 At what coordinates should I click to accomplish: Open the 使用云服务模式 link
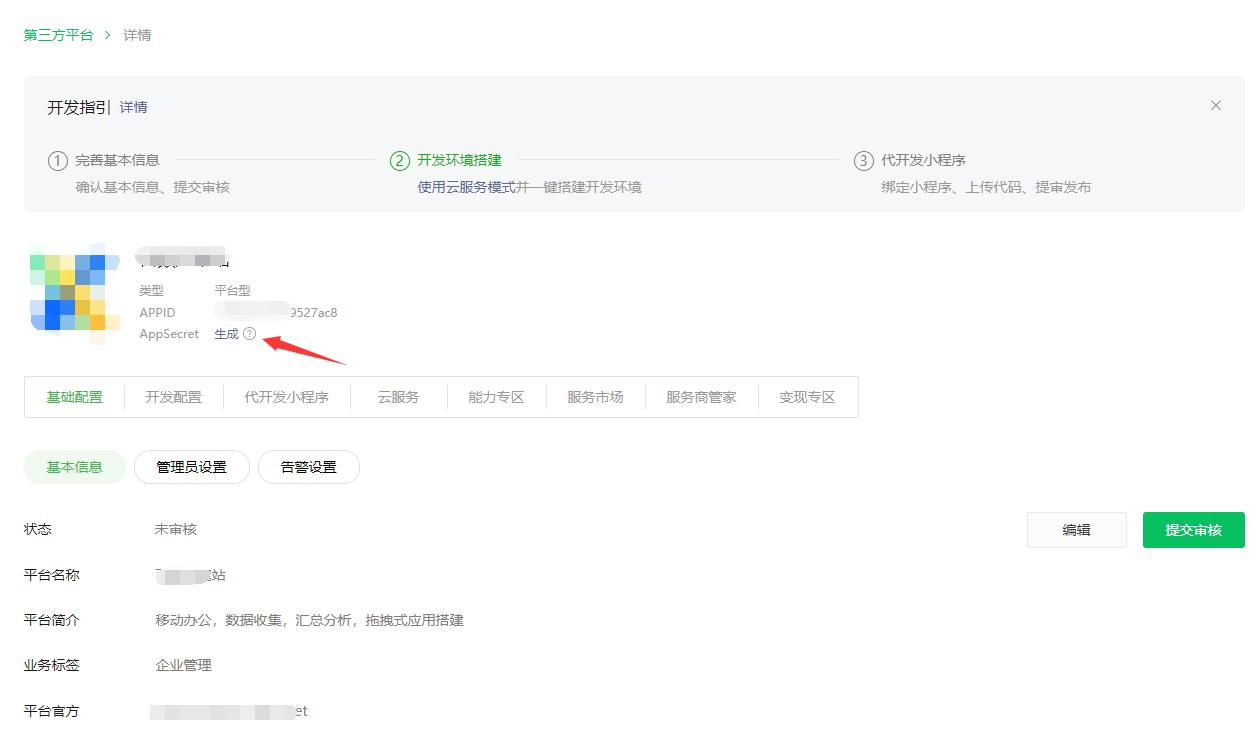466,187
